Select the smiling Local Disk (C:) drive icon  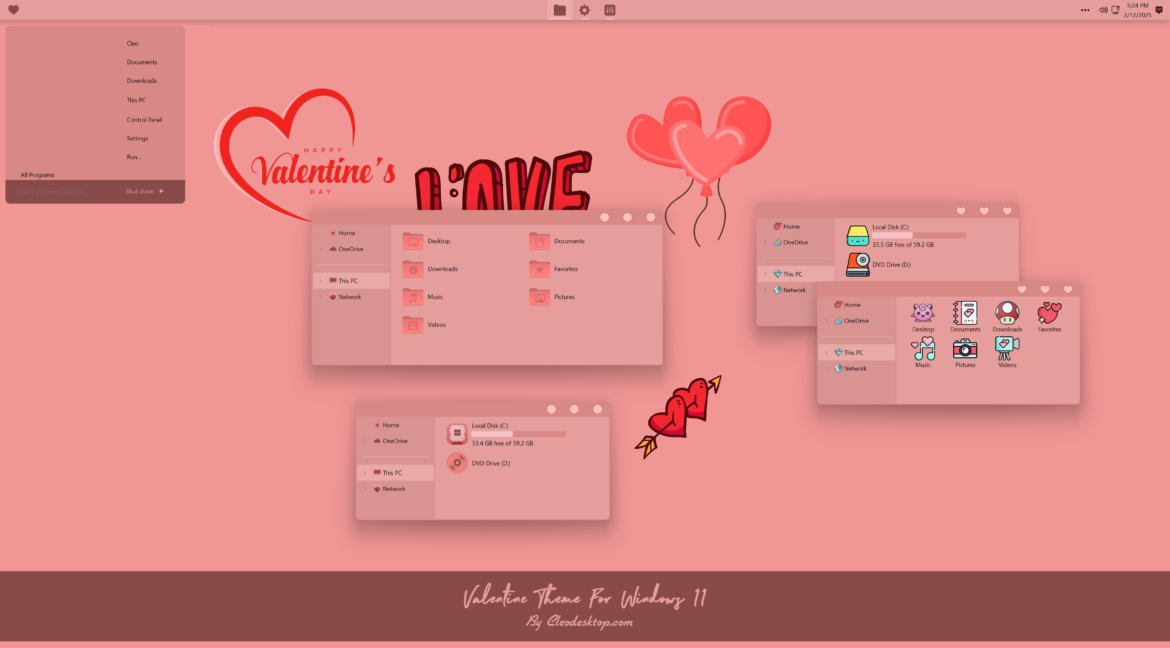click(857, 233)
